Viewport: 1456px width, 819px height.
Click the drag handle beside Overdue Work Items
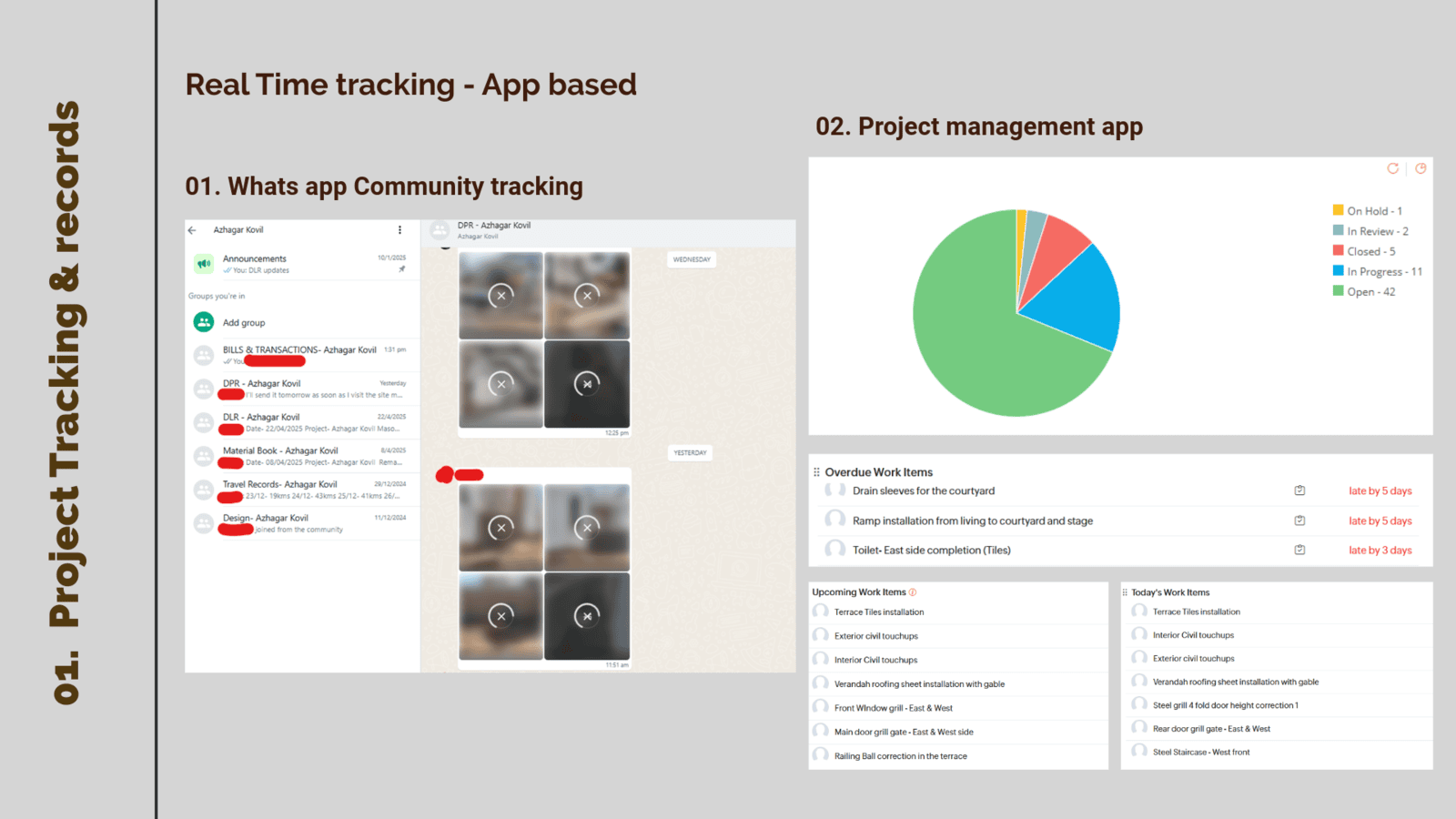tap(816, 472)
